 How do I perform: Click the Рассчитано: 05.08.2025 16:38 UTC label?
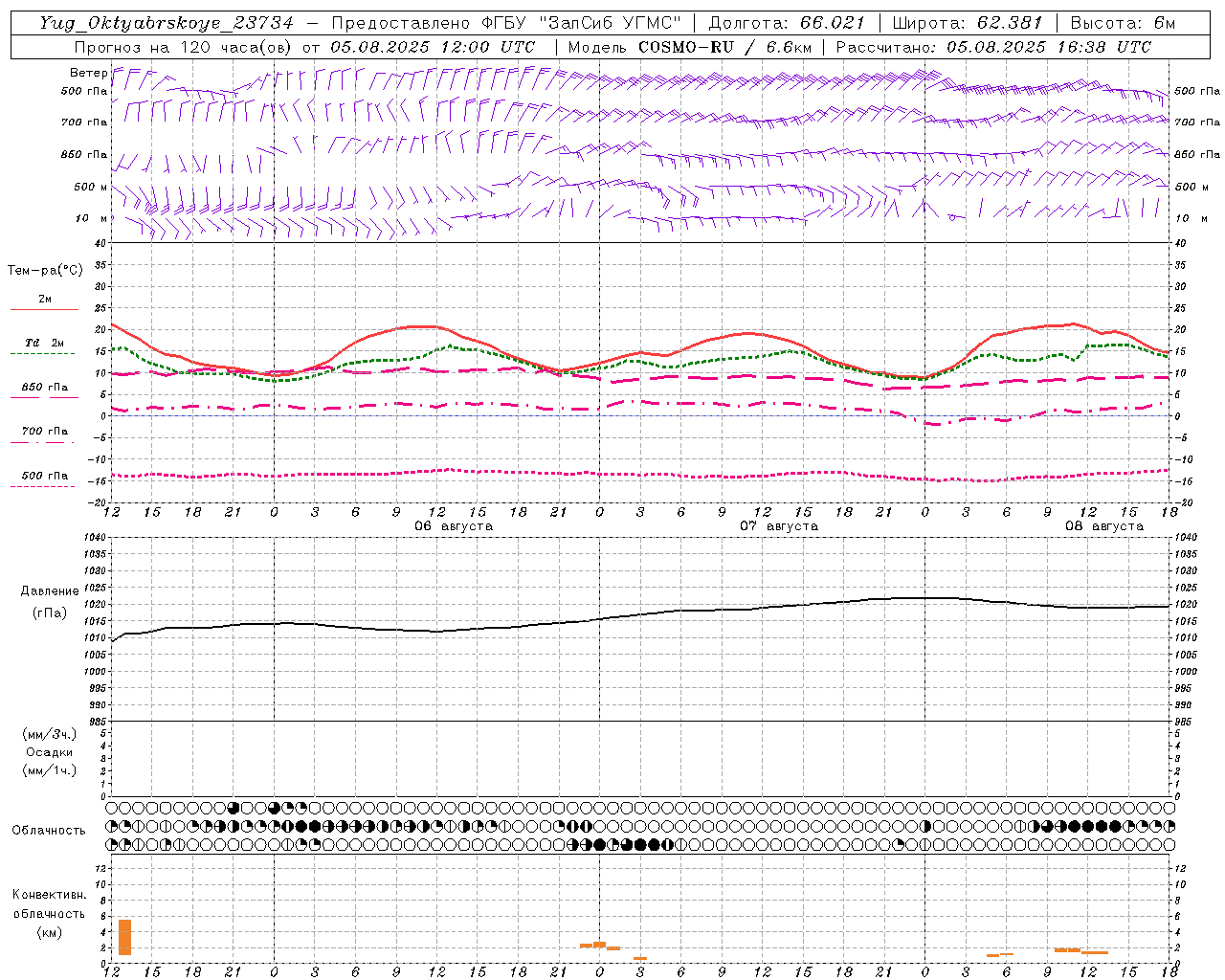tap(993, 47)
